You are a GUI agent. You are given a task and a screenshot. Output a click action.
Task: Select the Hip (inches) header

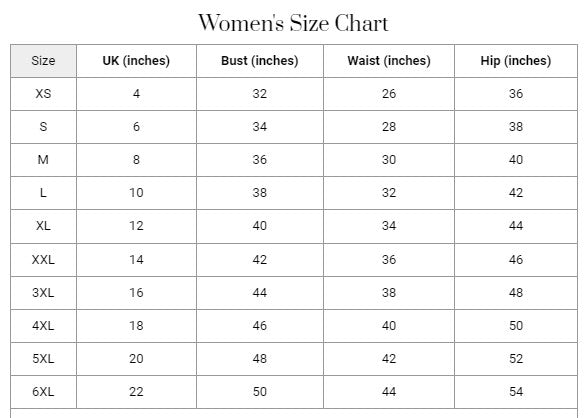coord(516,61)
